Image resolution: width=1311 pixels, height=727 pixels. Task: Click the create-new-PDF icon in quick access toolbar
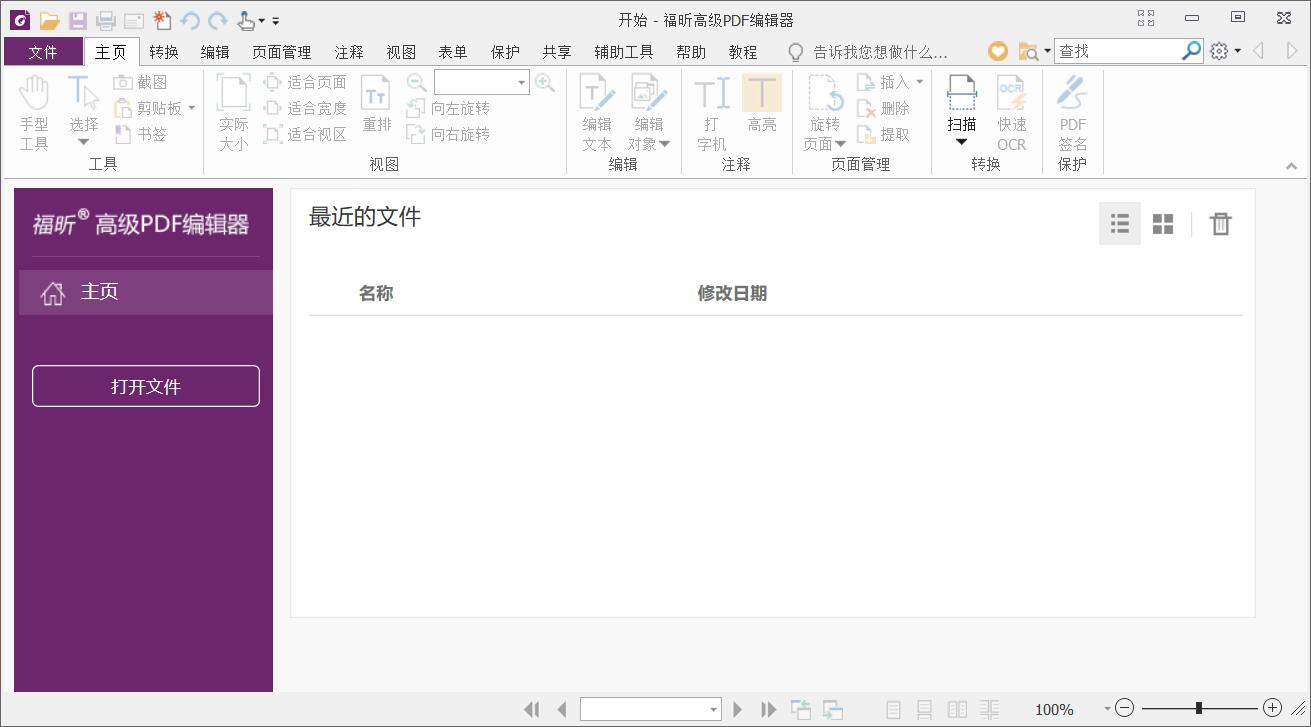[162, 20]
